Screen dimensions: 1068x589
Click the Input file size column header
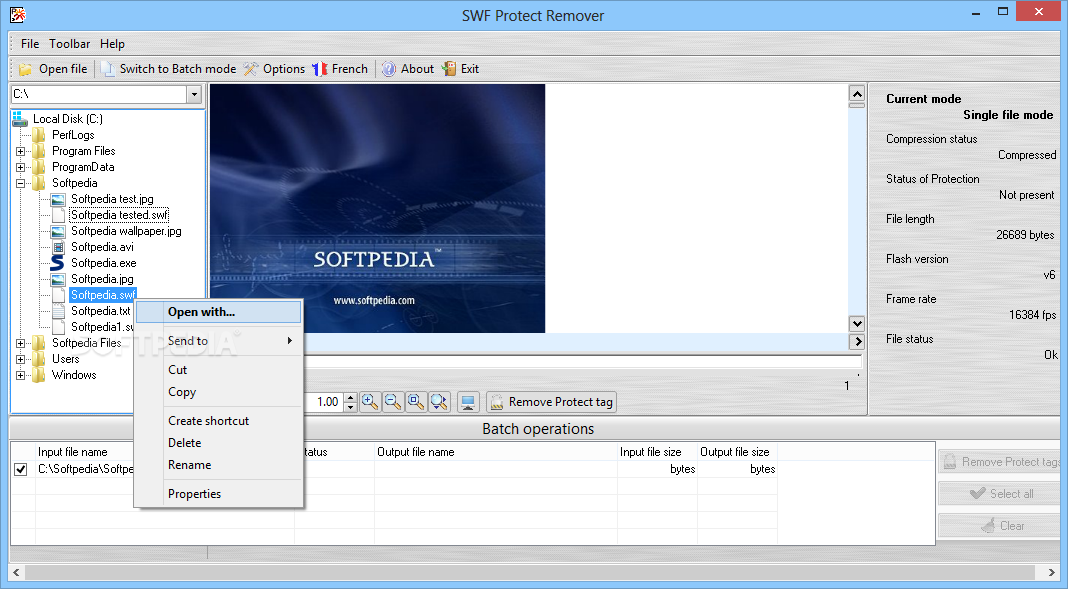(x=650, y=452)
